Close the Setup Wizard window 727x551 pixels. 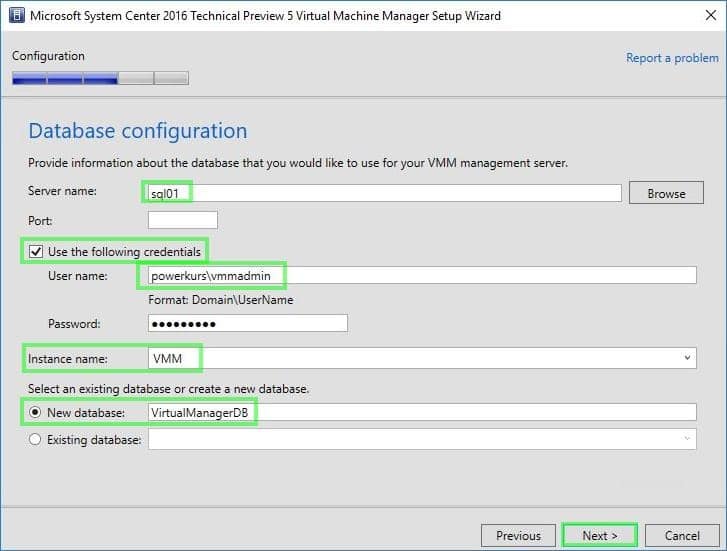[x=710, y=15]
